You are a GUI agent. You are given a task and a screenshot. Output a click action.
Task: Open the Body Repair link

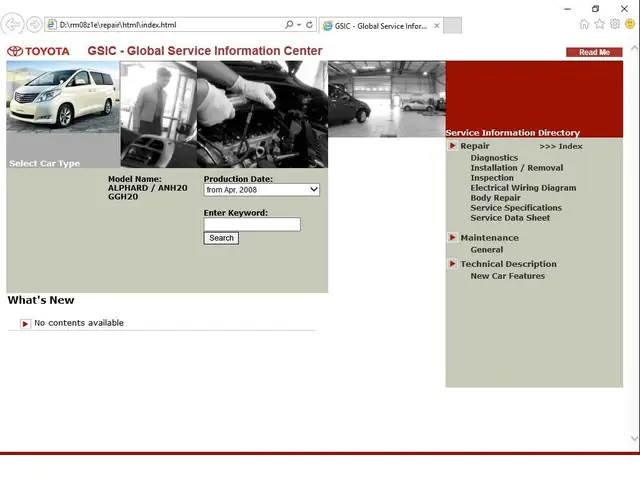pos(495,198)
